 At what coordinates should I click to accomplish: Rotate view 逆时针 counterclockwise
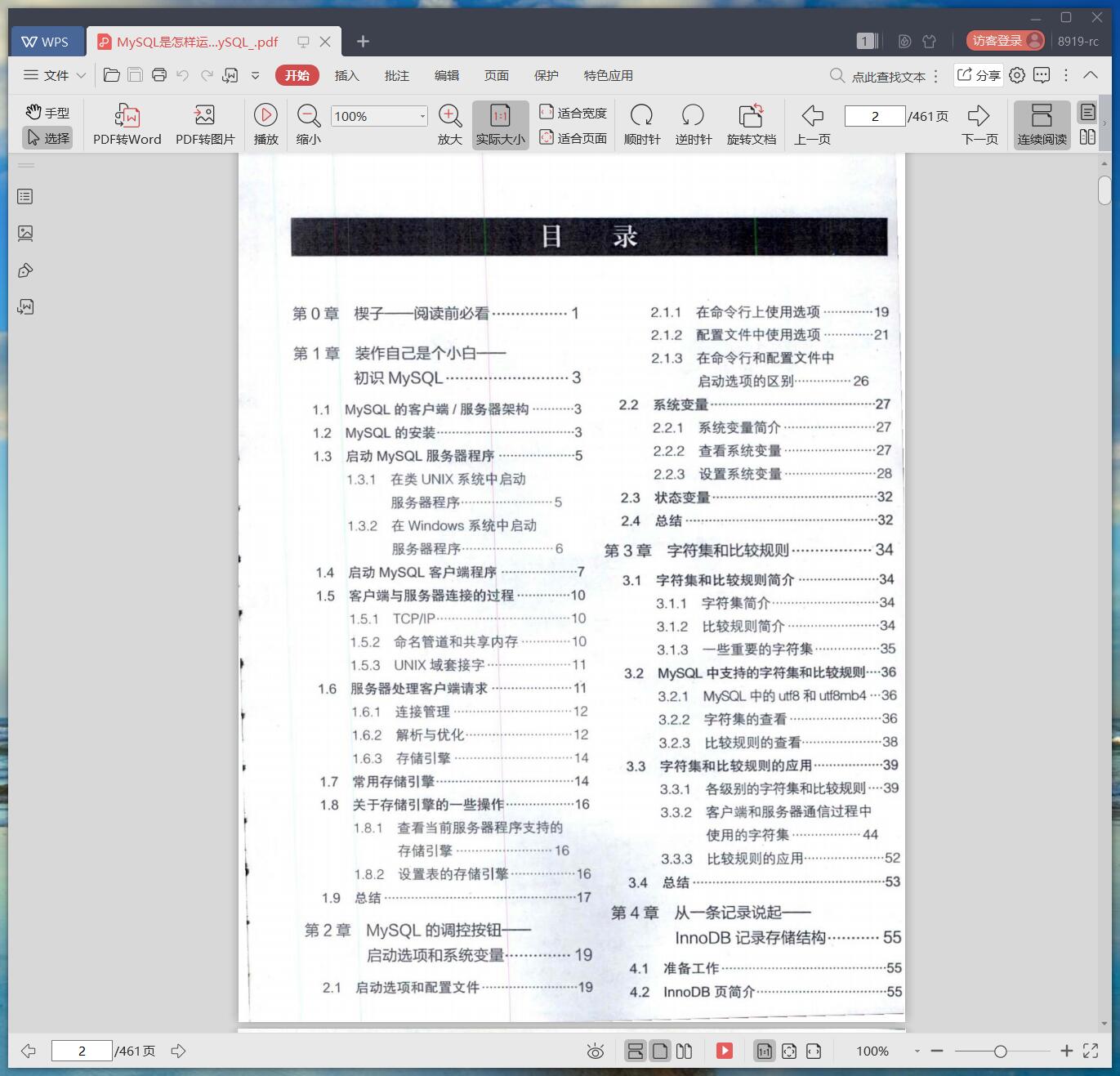point(694,125)
